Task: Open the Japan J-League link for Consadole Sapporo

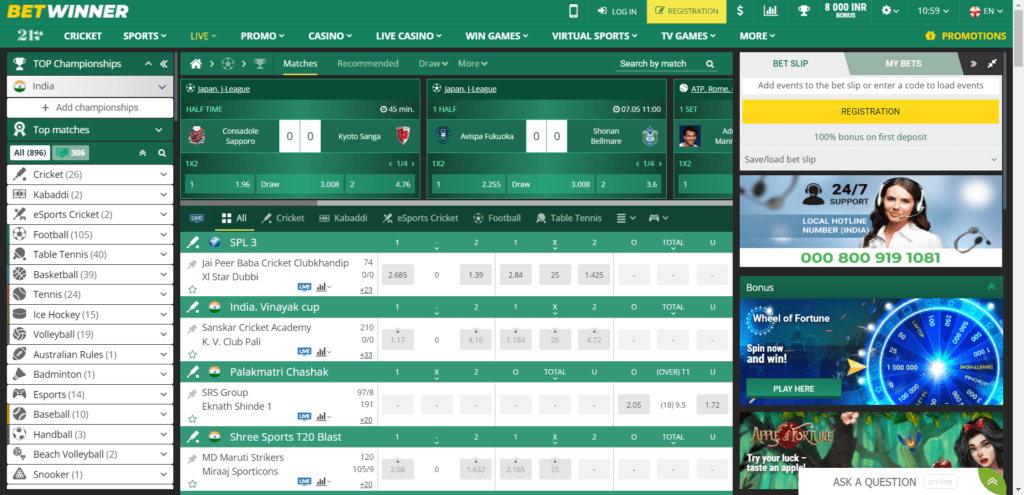Action: click(223, 89)
